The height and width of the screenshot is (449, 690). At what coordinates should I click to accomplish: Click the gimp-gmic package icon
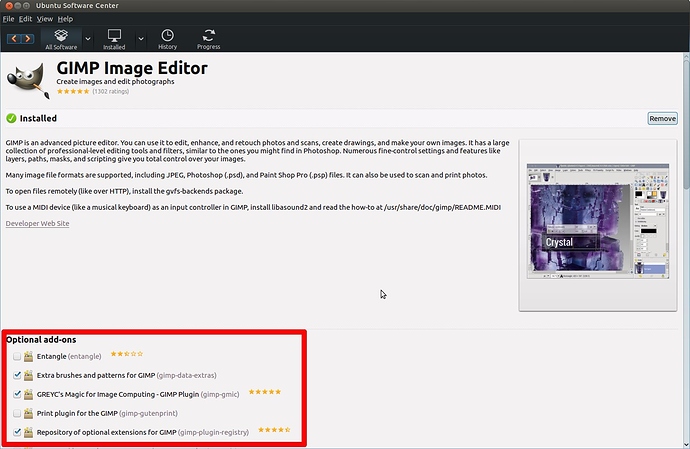click(x=29, y=394)
